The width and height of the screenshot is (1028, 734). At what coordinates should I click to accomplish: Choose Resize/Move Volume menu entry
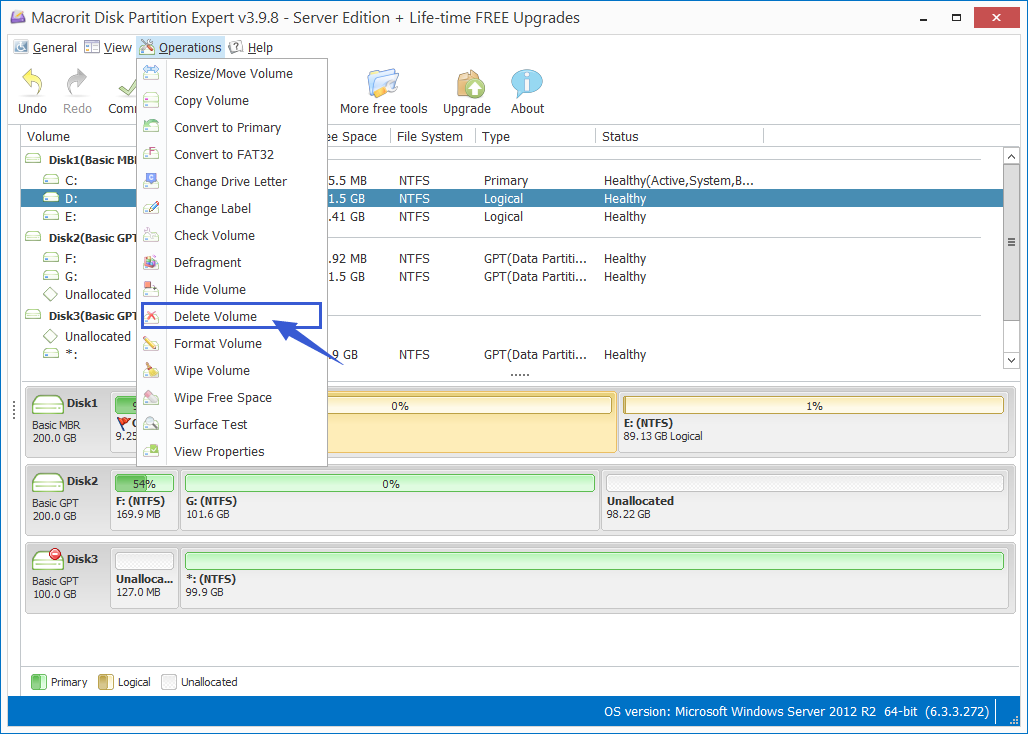231,73
